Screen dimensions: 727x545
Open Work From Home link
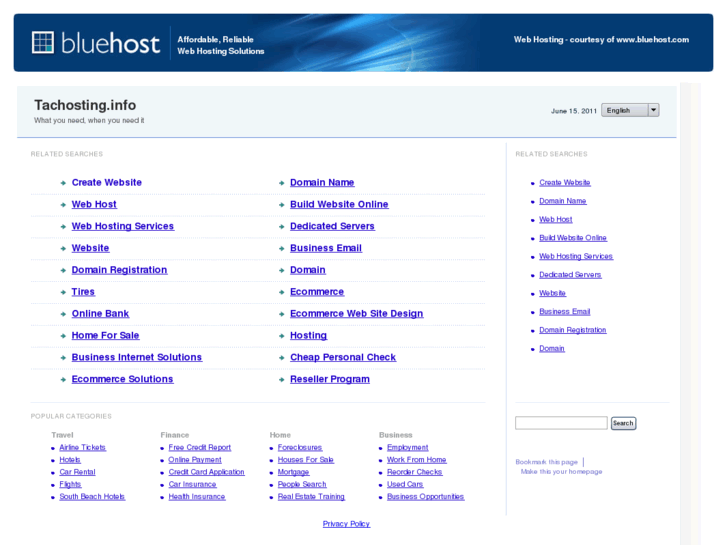[x=416, y=460]
